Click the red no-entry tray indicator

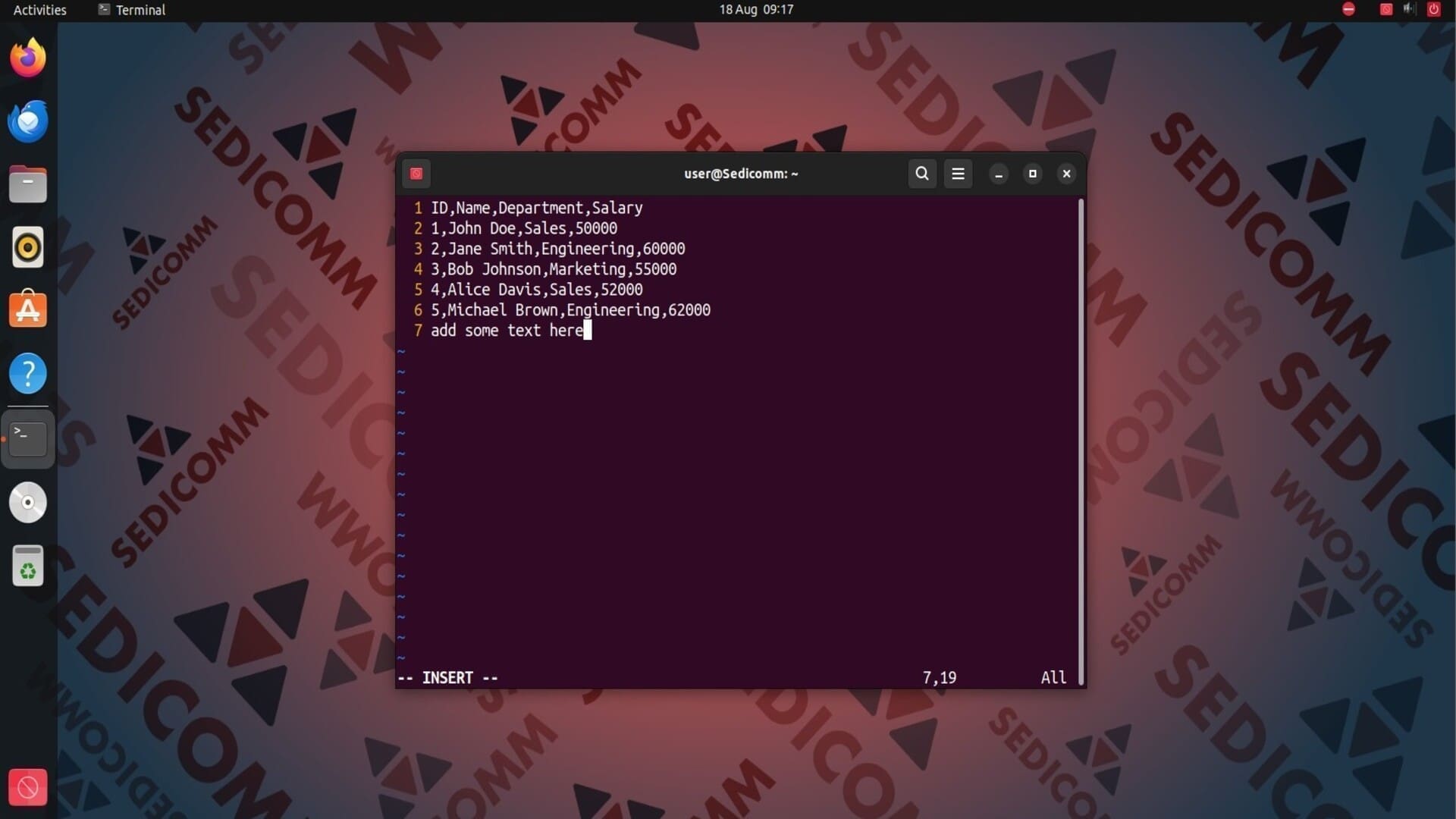[x=1348, y=9]
